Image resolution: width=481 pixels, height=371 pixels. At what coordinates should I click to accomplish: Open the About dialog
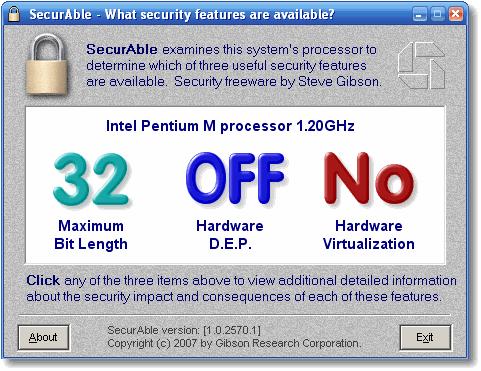[43, 338]
